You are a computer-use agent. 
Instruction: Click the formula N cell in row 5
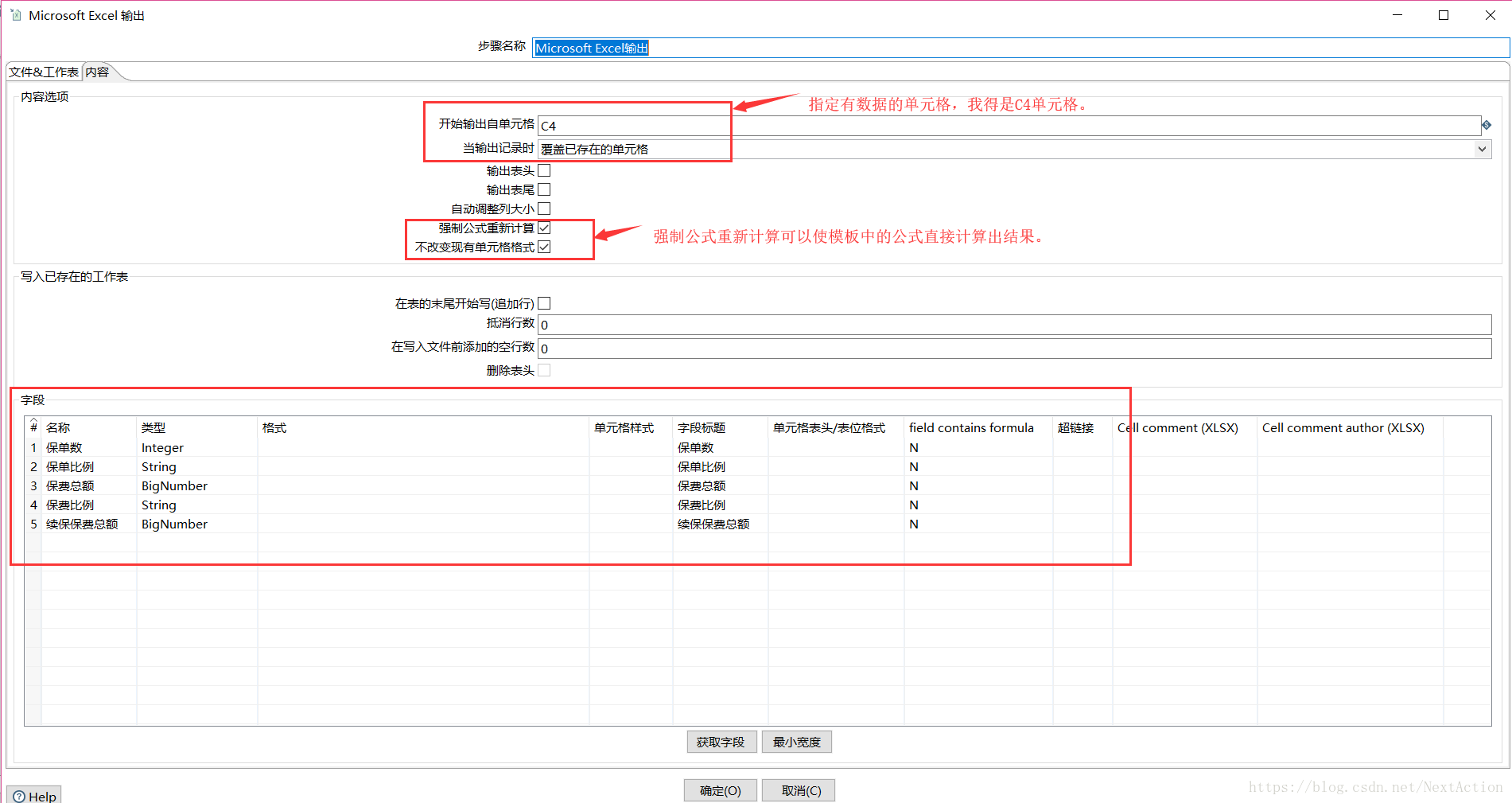tap(978, 524)
